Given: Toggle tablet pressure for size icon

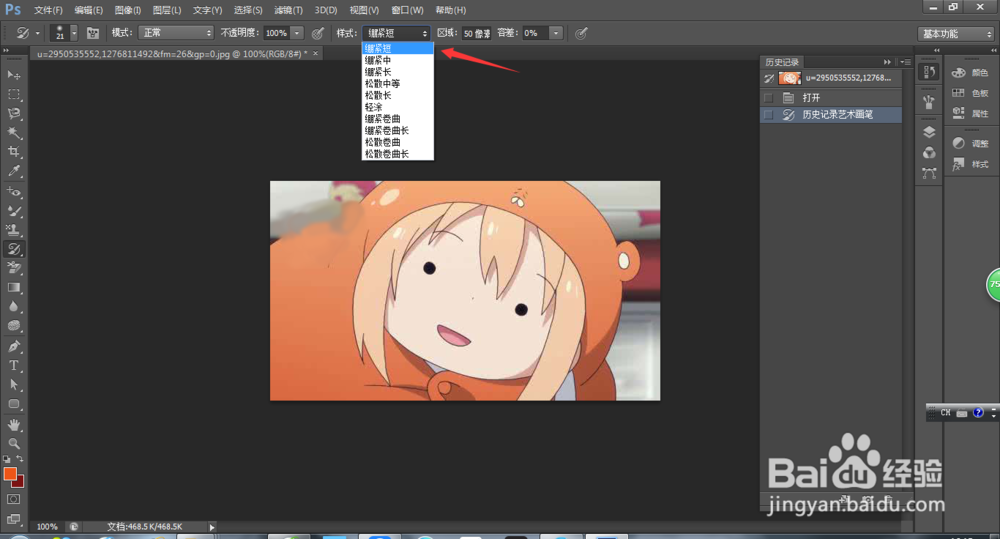Looking at the screenshot, I should tap(580, 33).
